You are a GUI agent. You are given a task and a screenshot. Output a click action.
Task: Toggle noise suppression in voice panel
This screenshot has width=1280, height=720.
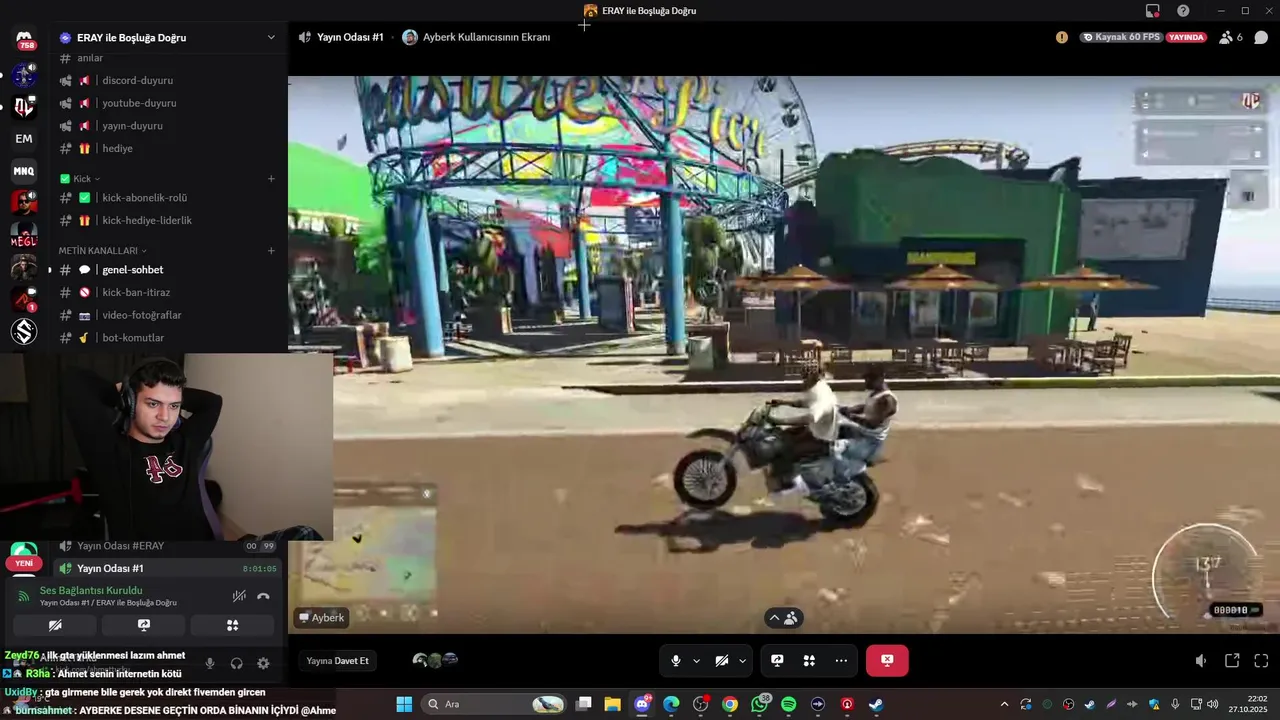point(239,596)
